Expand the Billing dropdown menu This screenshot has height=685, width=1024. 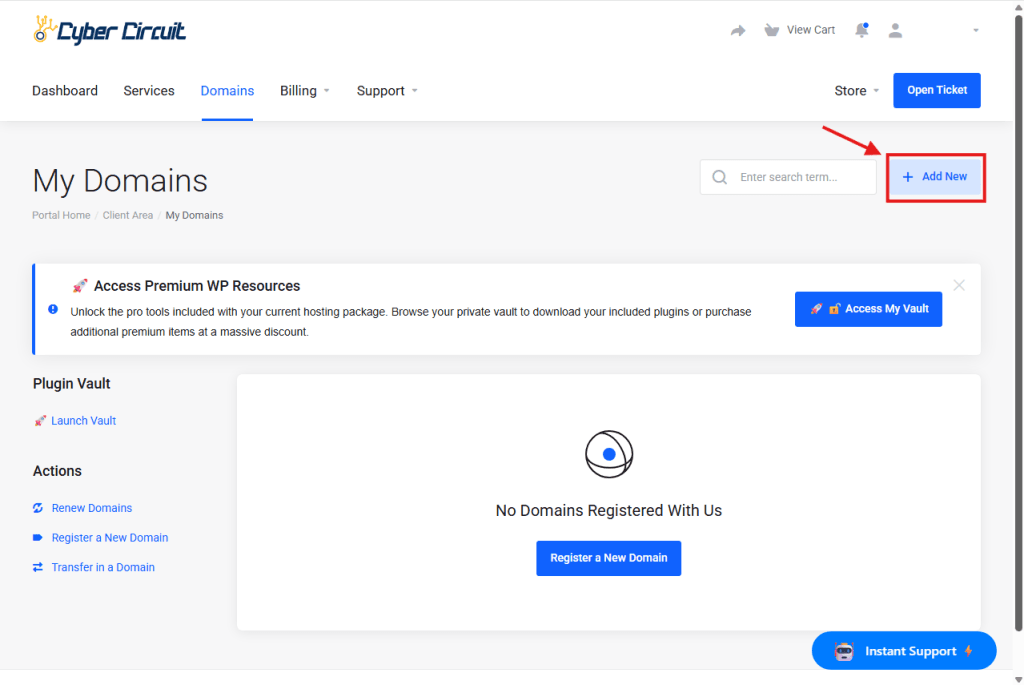[304, 91]
